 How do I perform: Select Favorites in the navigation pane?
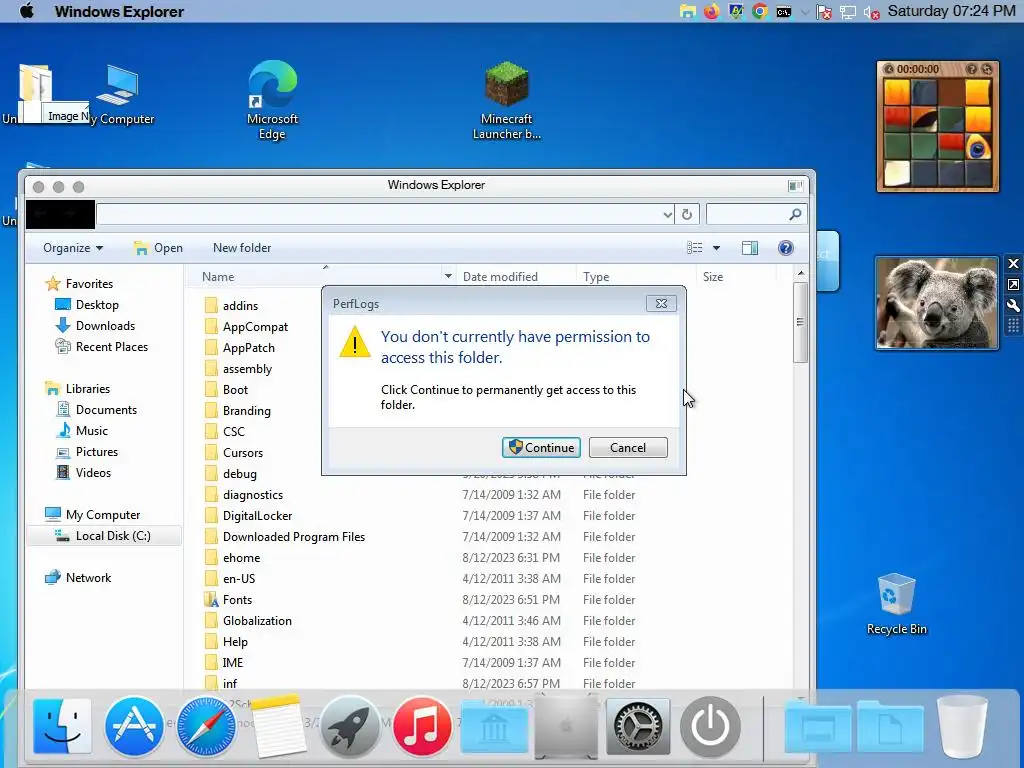(x=80, y=283)
